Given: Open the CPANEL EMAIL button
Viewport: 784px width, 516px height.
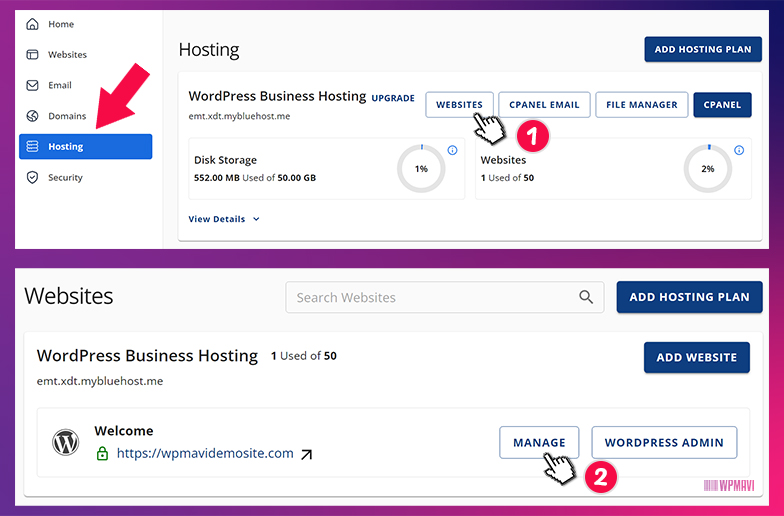Looking at the screenshot, I should [x=544, y=105].
